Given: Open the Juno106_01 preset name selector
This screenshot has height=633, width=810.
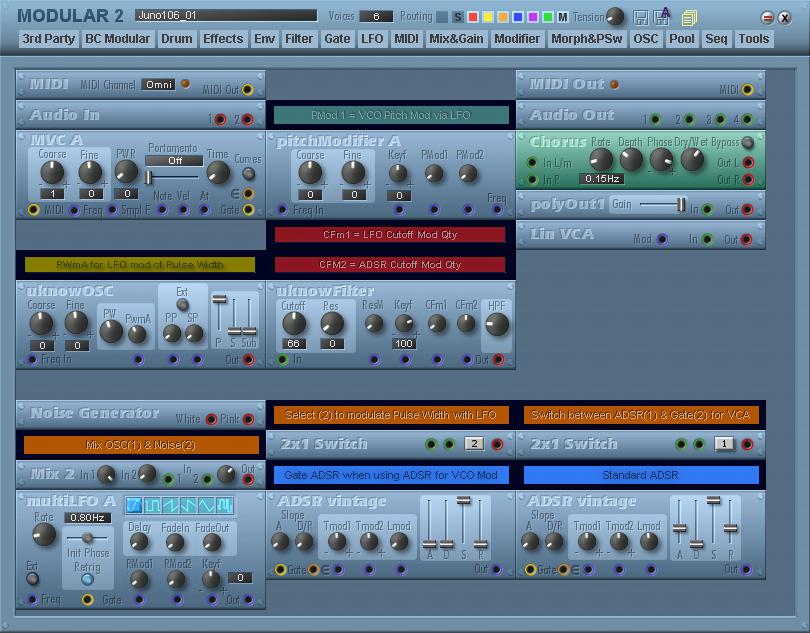Looking at the screenshot, I should [225, 16].
